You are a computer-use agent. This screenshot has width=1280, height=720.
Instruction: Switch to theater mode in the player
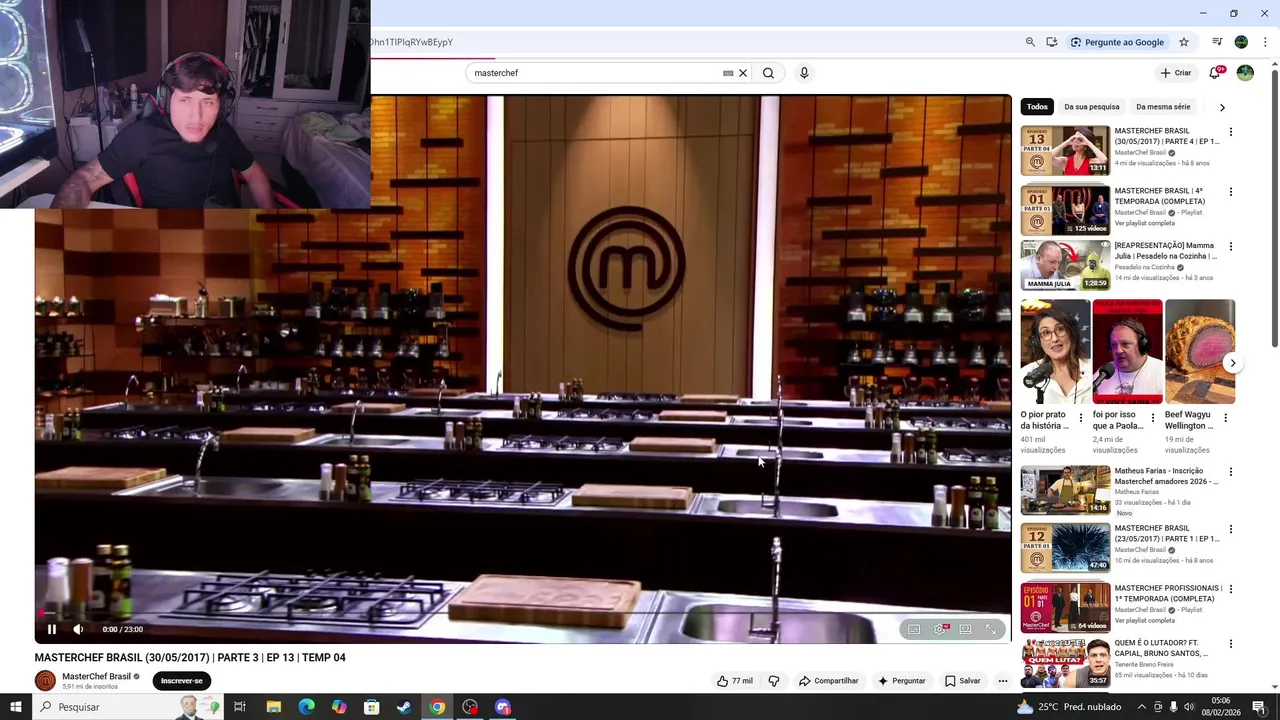pos(965,629)
